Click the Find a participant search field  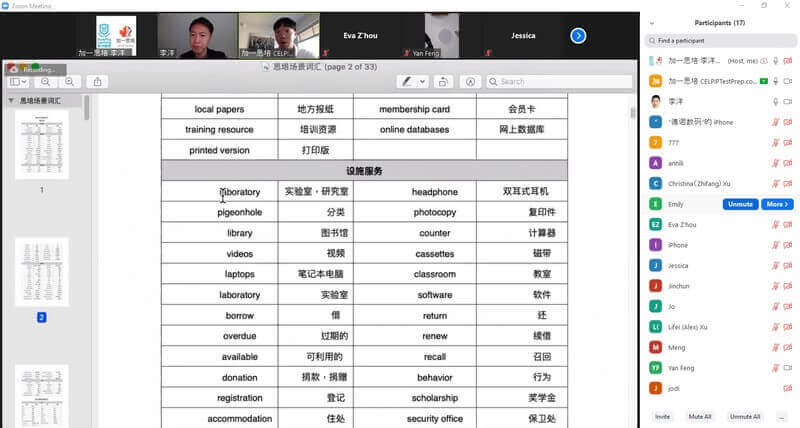pyautogui.click(x=720, y=41)
